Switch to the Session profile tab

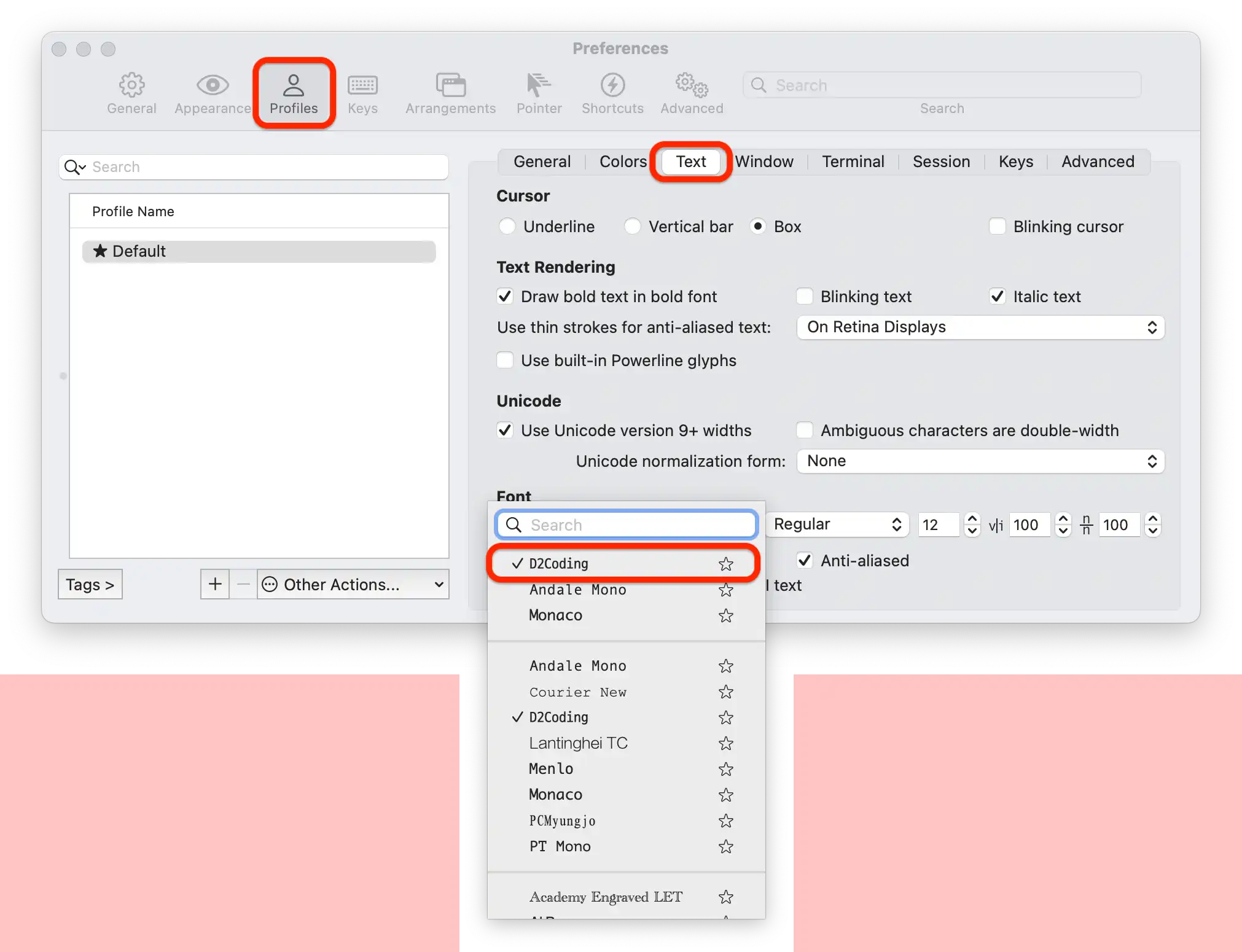(941, 162)
